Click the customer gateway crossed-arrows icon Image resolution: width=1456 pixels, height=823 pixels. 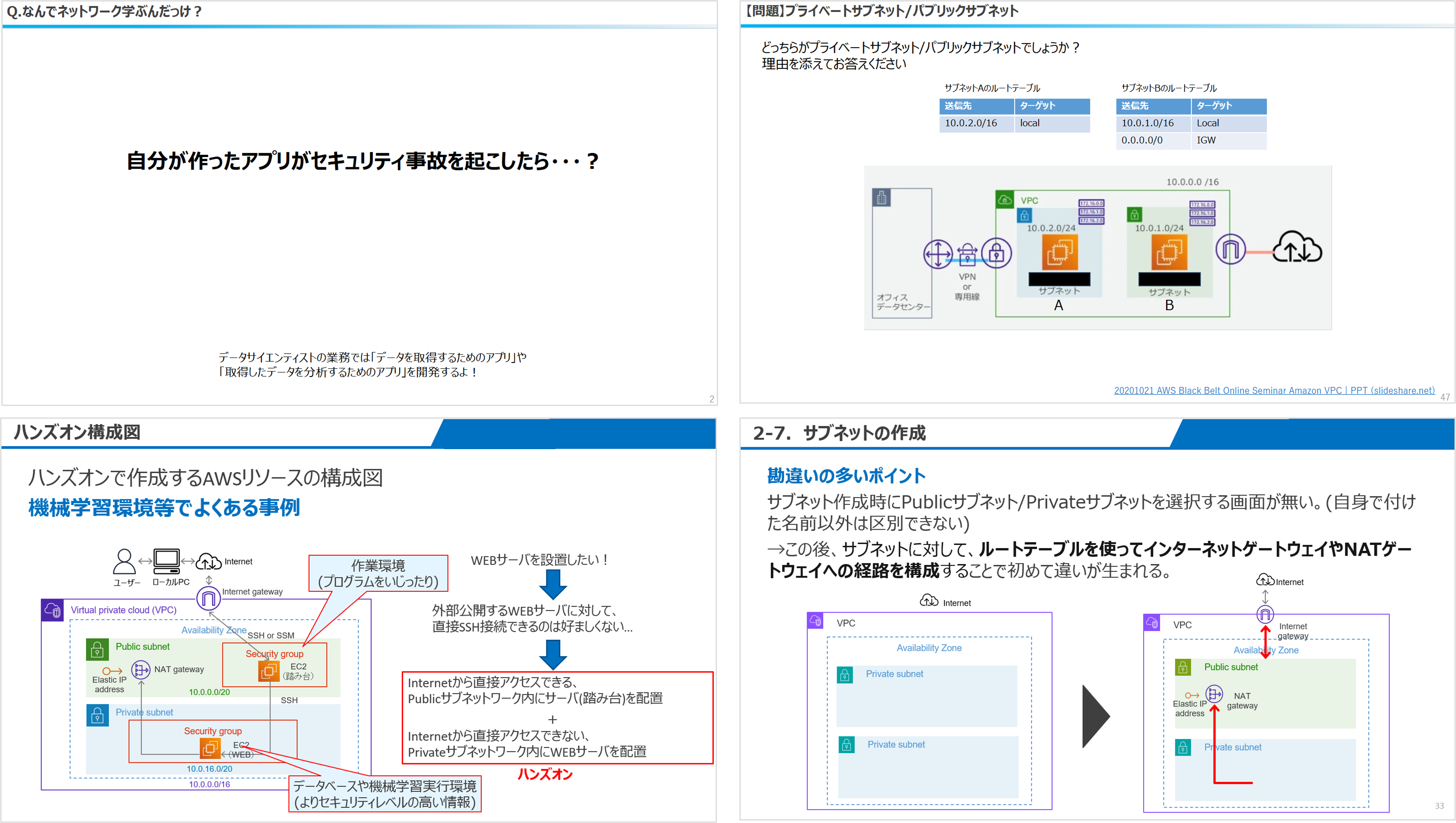pos(938,254)
